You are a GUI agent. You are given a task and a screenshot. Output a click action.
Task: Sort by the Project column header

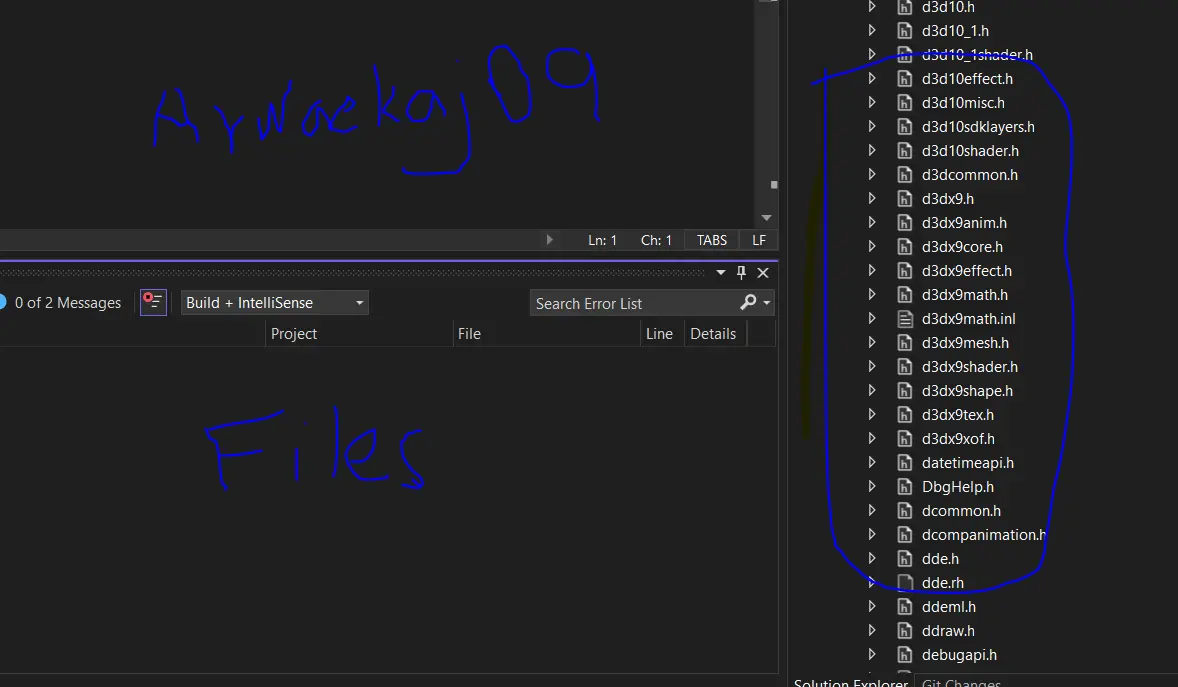click(294, 334)
